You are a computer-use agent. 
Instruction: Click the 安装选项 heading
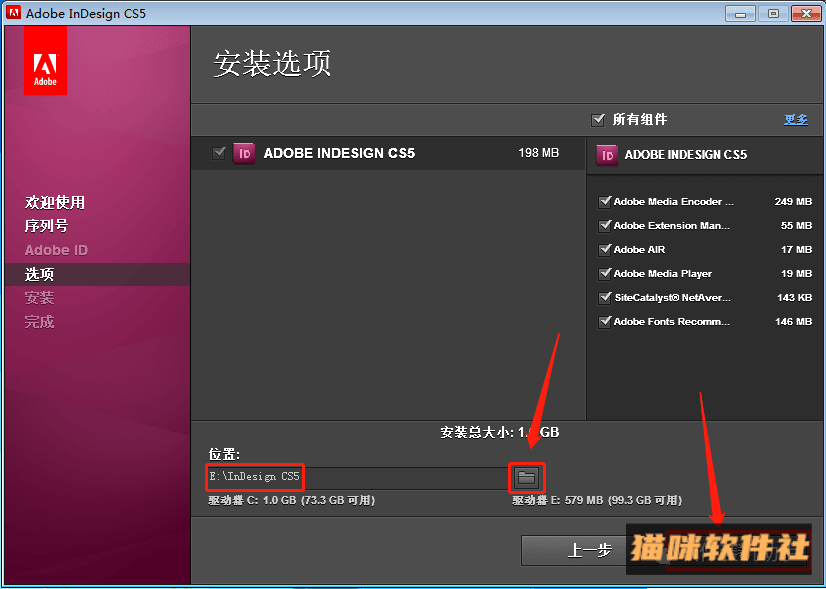pyautogui.click(x=272, y=64)
